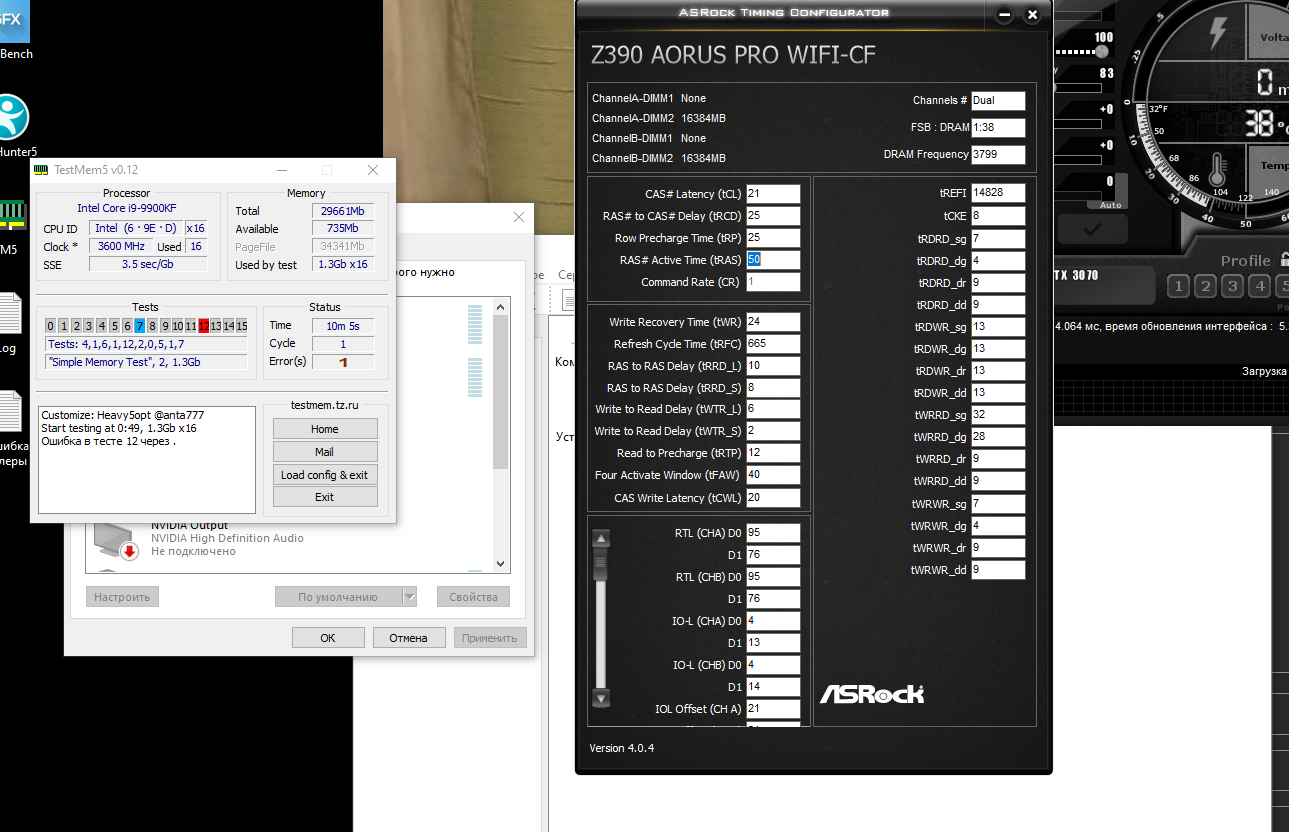Click the tRDRD_sg value field
This screenshot has height=832, width=1289.
[998, 239]
